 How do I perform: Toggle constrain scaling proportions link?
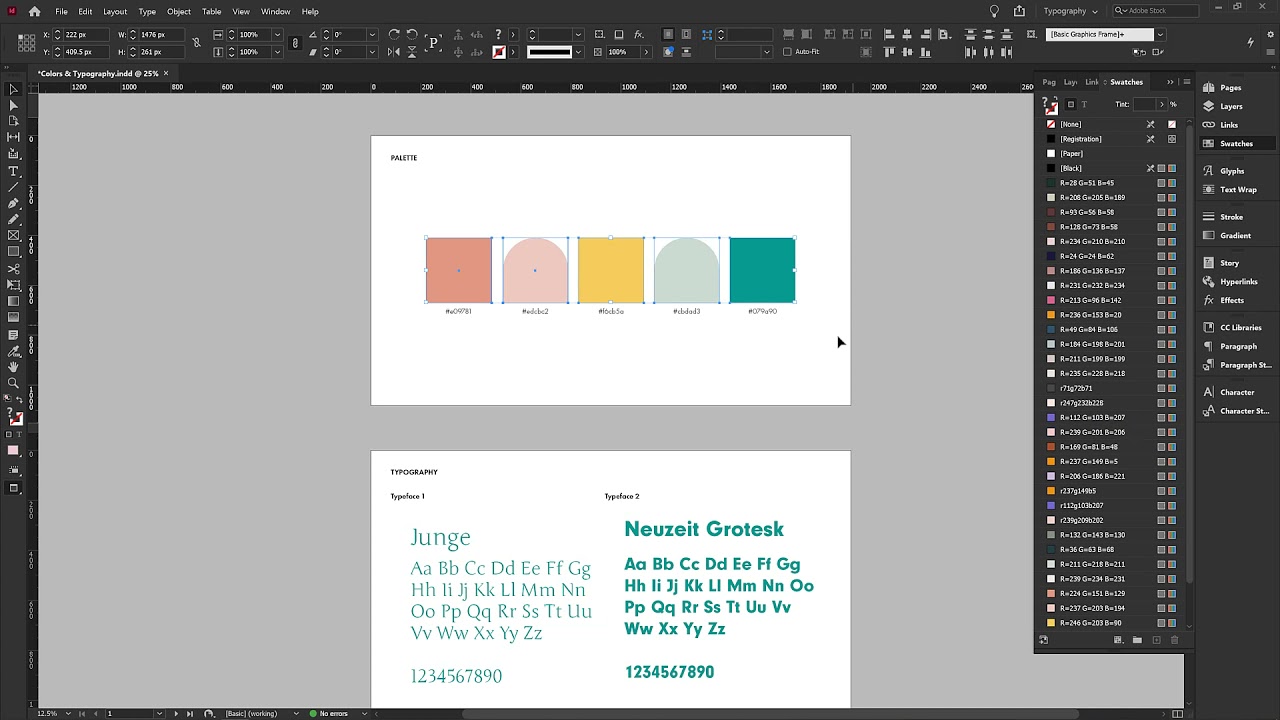click(294, 43)
